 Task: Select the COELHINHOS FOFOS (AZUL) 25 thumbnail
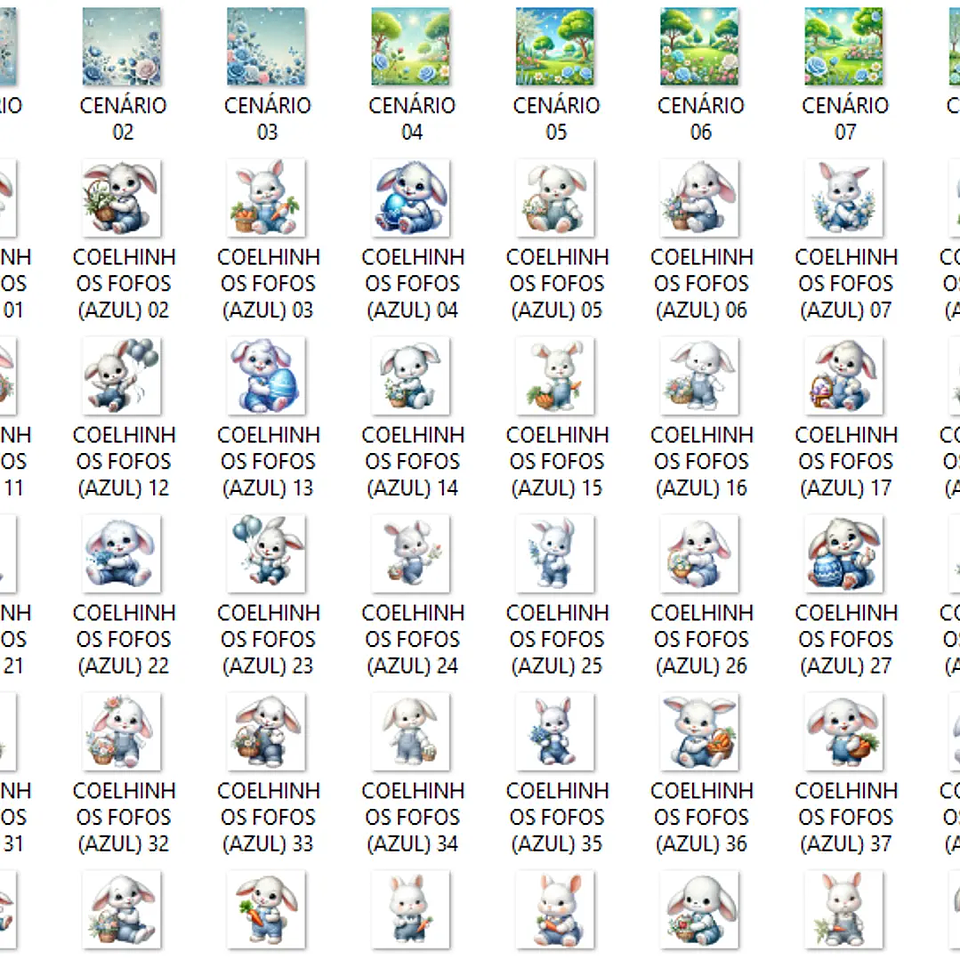click(x=555, y=554)
